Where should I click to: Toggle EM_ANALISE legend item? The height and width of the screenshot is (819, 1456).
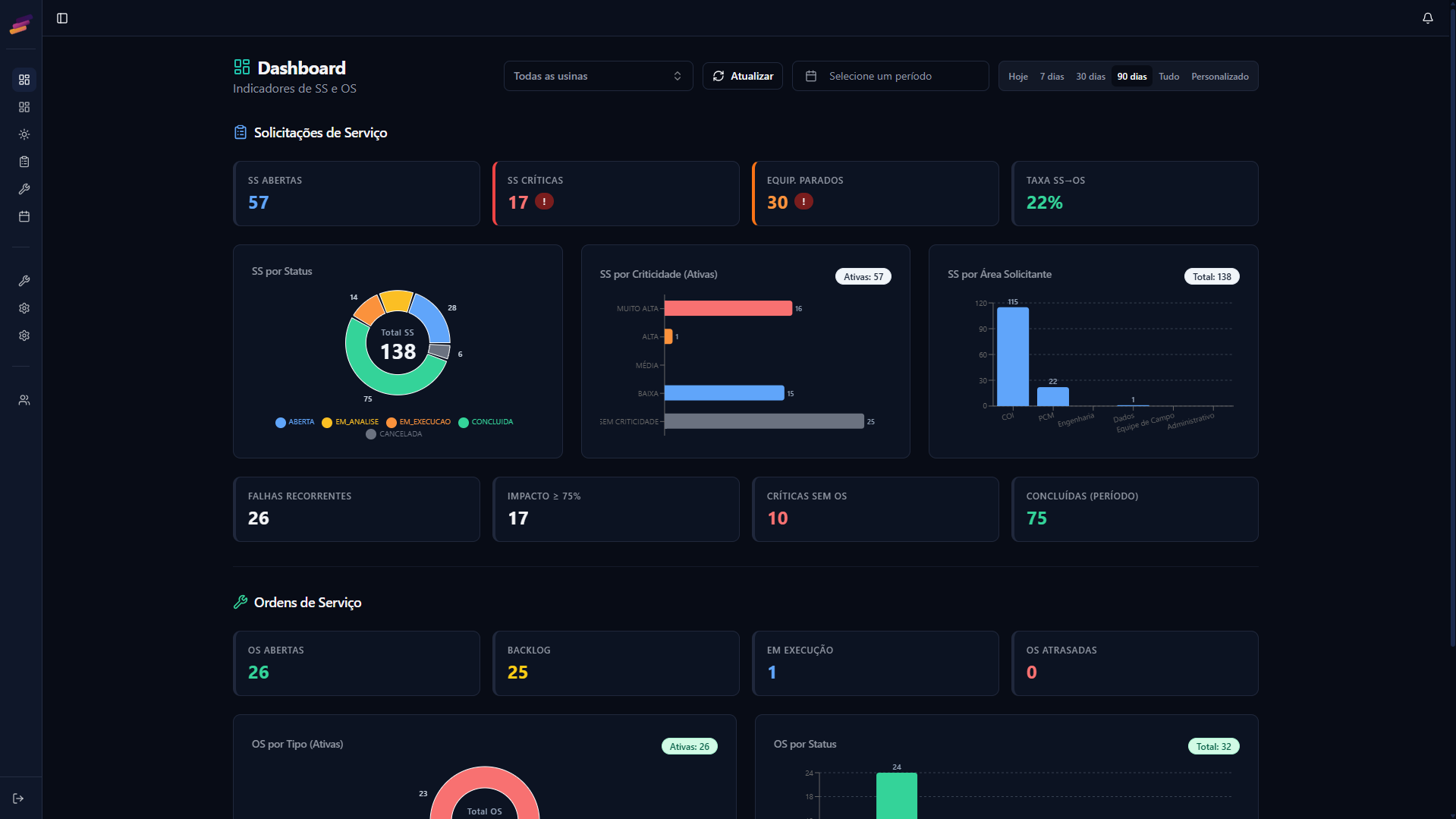(350, 422)
